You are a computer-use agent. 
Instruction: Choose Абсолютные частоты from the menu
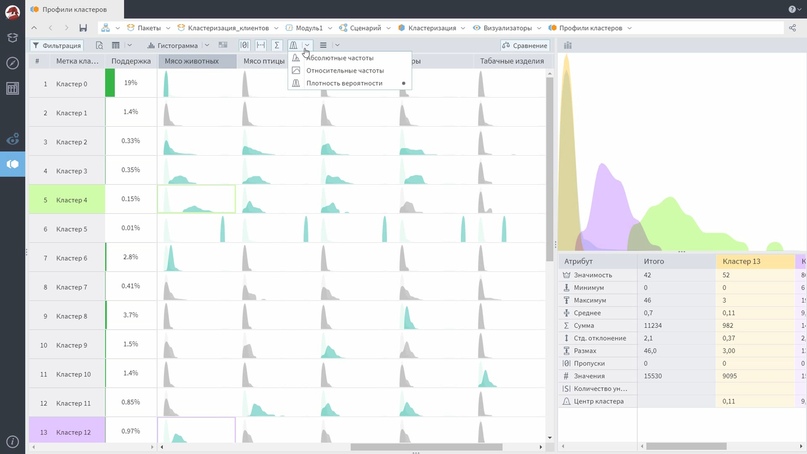[339, 58]
